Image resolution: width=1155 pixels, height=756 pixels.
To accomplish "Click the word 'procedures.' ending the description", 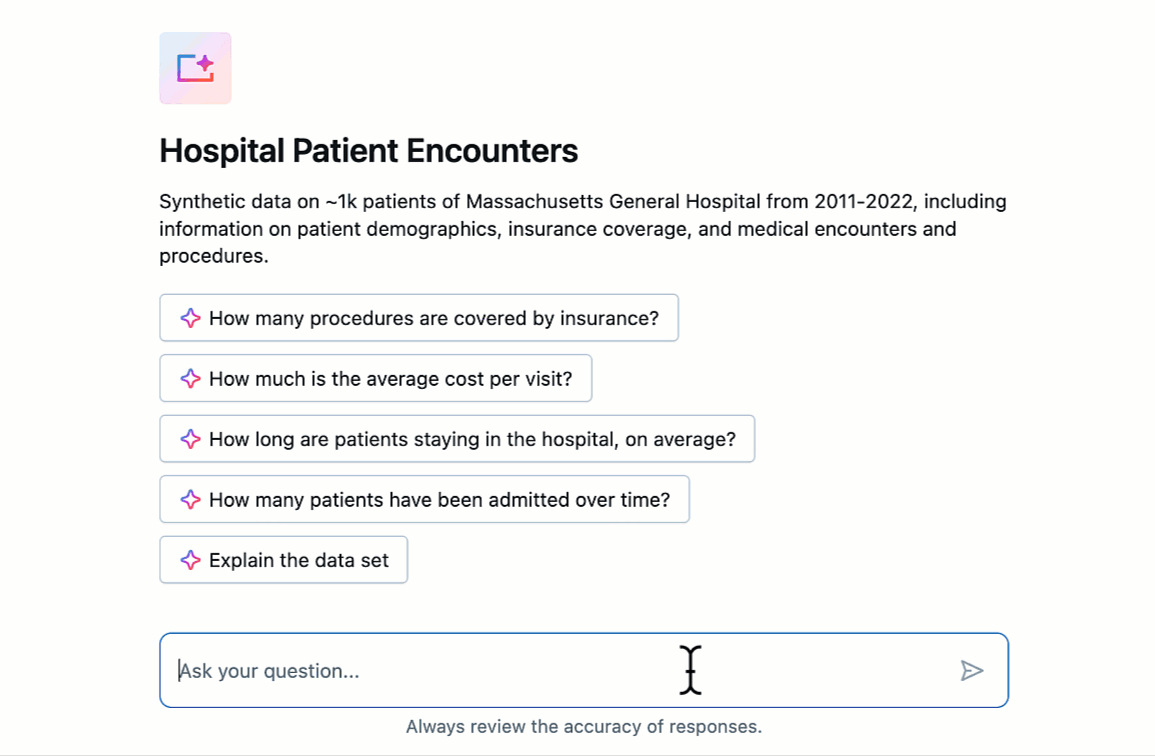I will coord(213,256).
